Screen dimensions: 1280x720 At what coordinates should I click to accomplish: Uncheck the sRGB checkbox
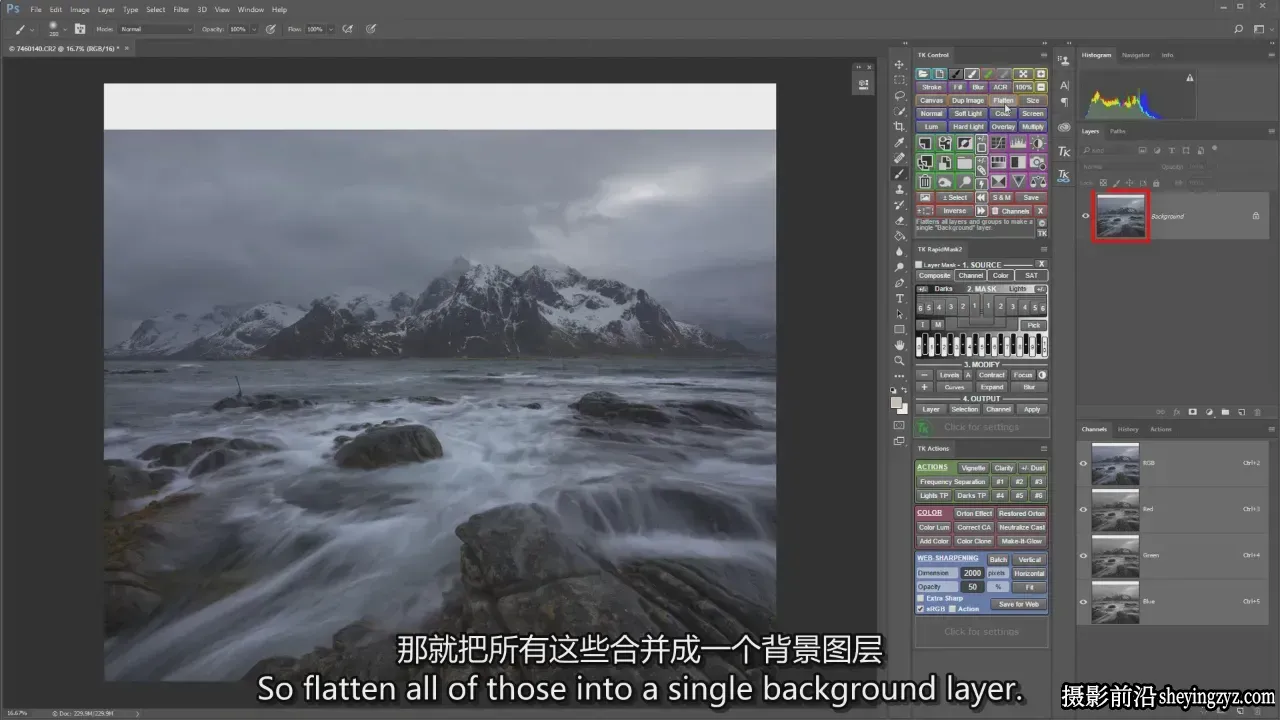pyautogui.click(x=921, y=608)
